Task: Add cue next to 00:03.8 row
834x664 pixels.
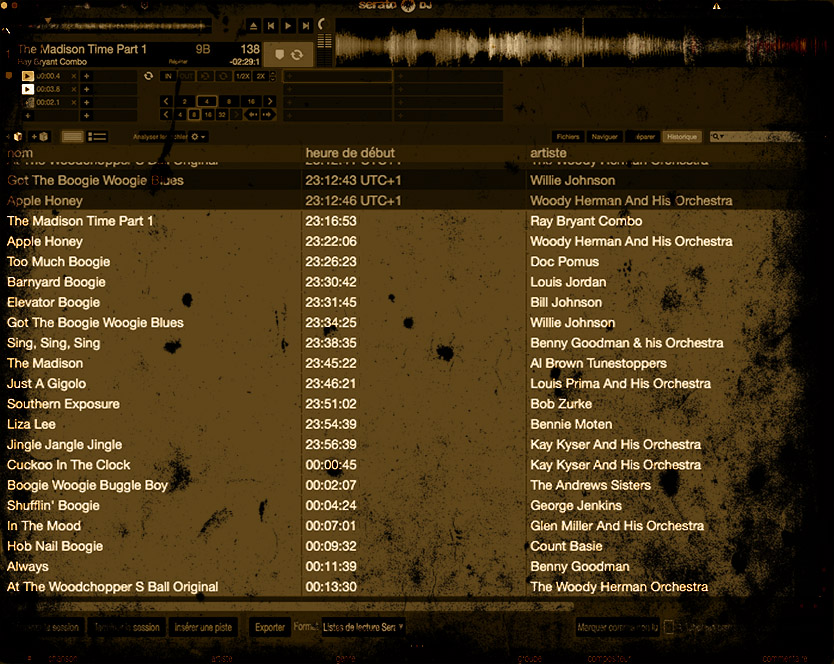Action: (86, 89)
